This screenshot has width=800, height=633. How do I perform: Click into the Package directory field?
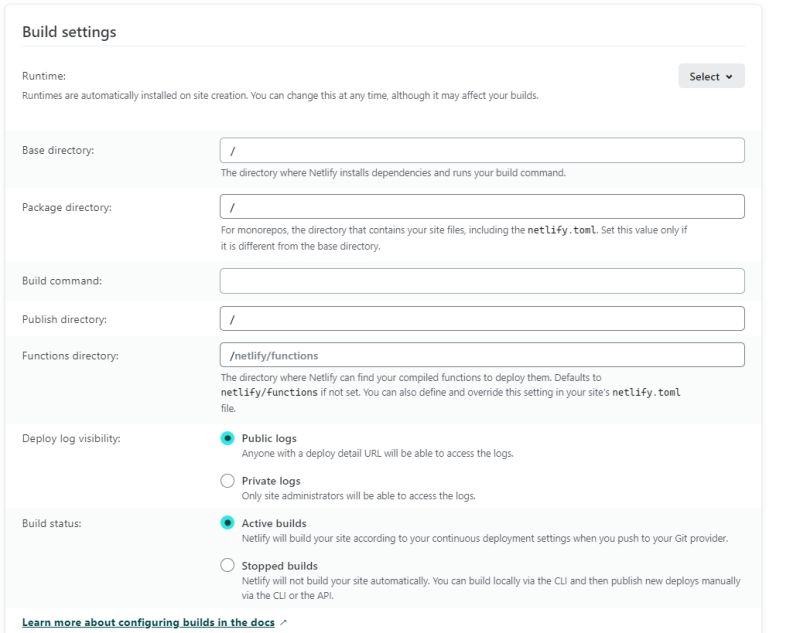point(481,207)
